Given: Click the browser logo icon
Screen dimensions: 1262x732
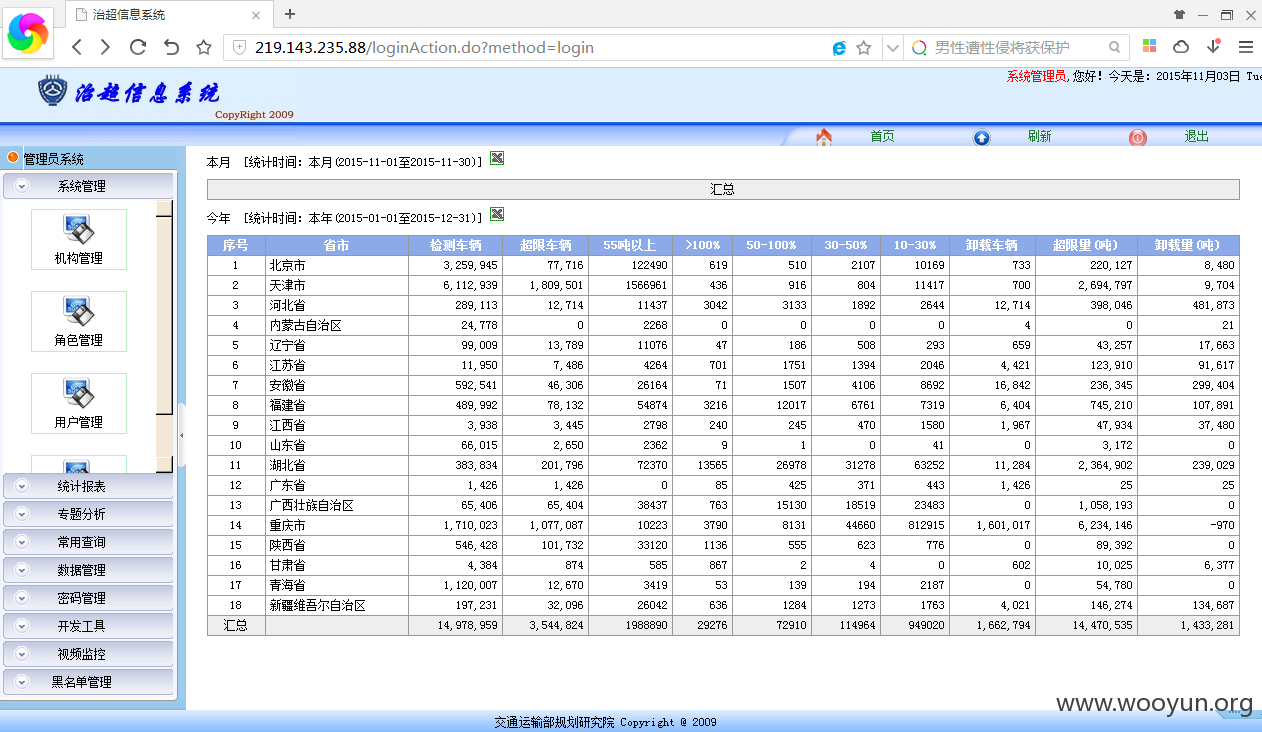Looking at the screenshot, I should click(27, 33).
